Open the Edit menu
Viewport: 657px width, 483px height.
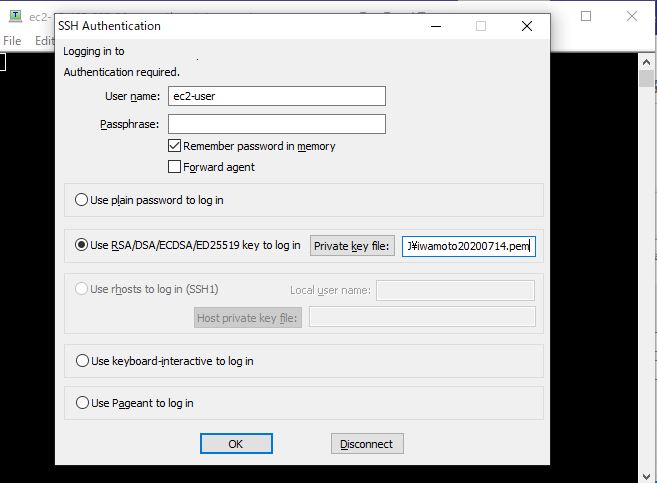coord(44,41)
